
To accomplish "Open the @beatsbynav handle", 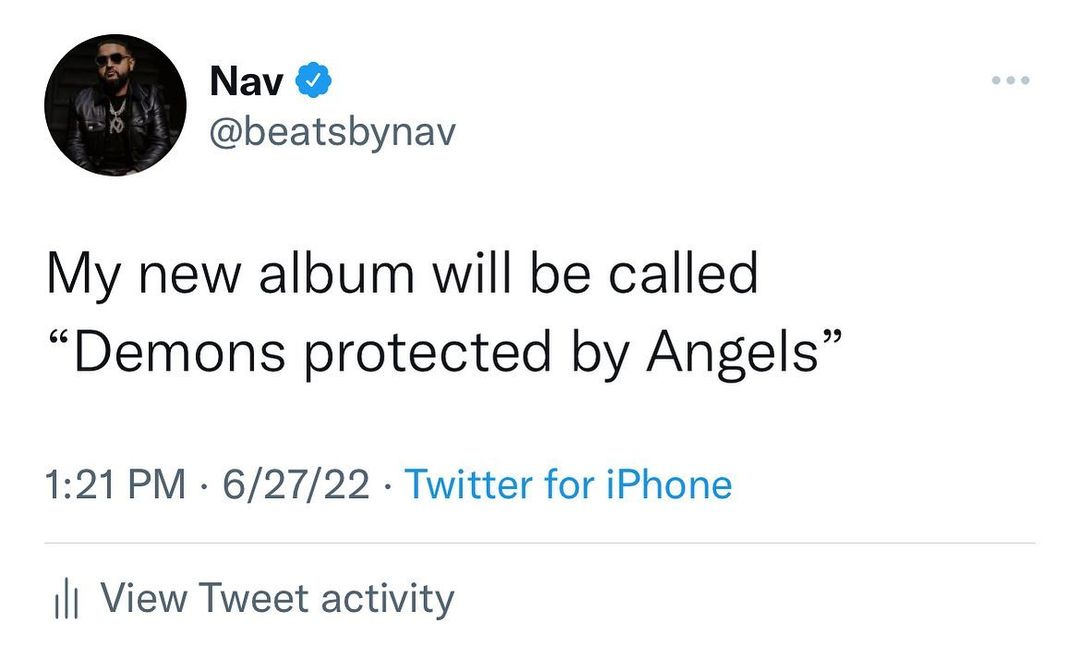I will coord(332,130).
